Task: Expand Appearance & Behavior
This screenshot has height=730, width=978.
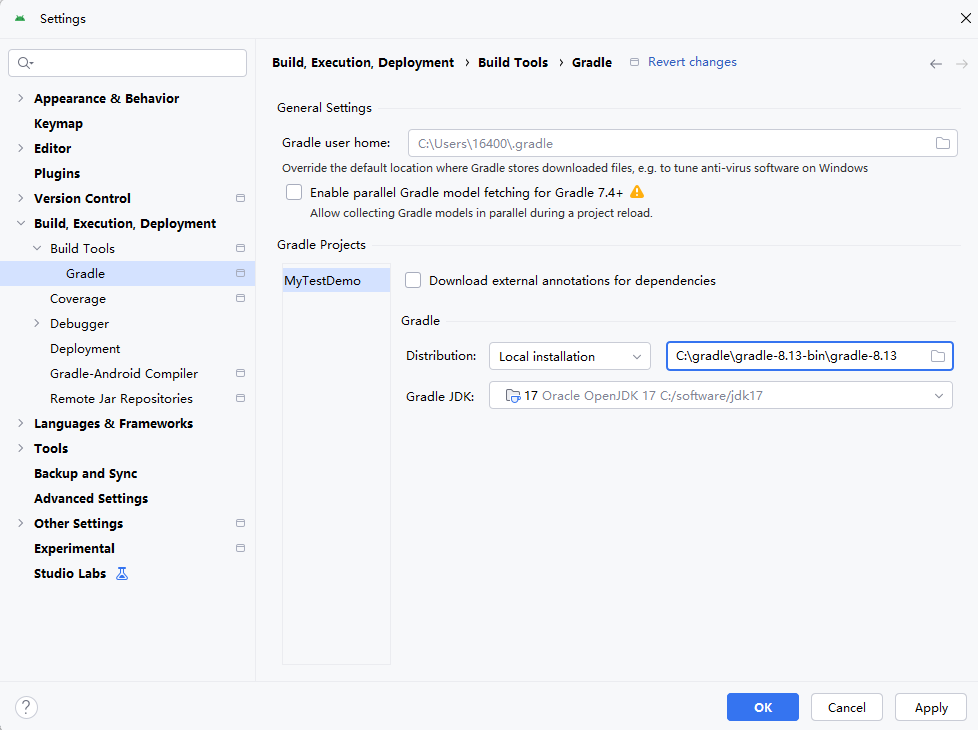Action: coord(21,98)
